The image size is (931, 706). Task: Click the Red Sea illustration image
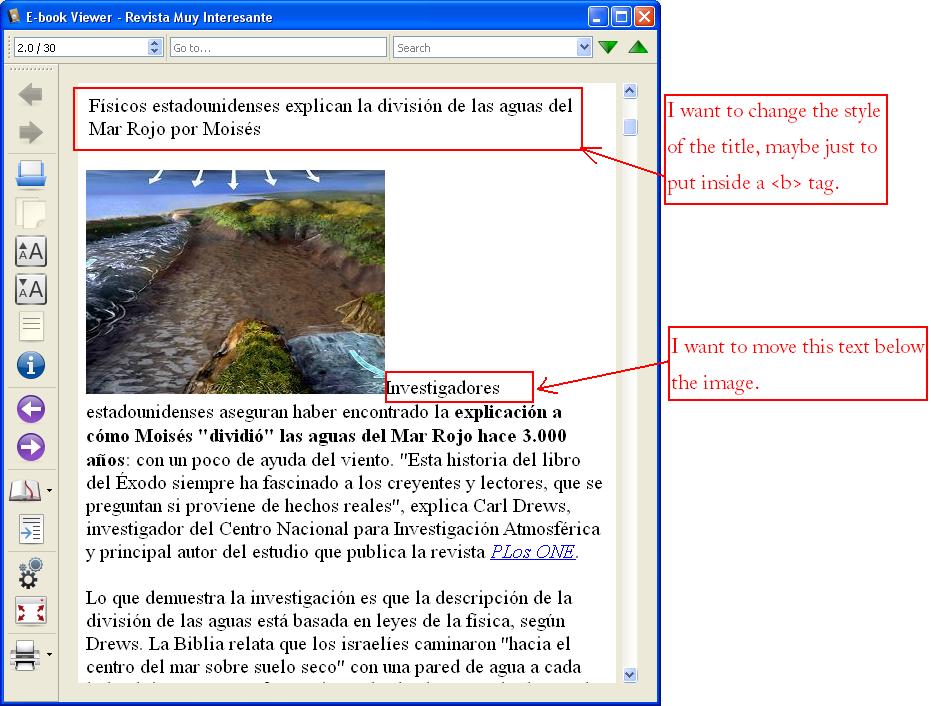tap(235, 282)
